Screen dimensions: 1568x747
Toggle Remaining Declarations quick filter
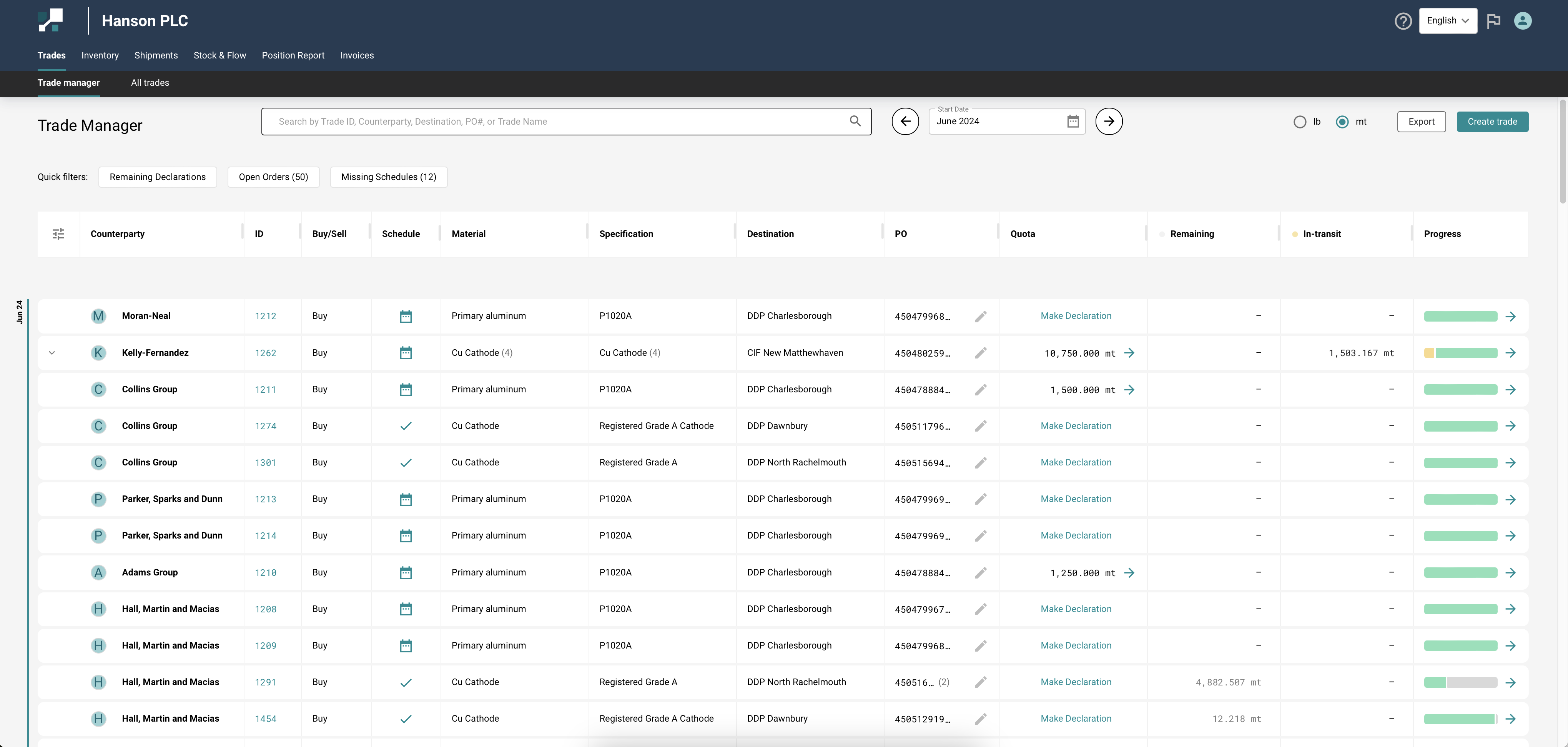click(x=158, y=177)
